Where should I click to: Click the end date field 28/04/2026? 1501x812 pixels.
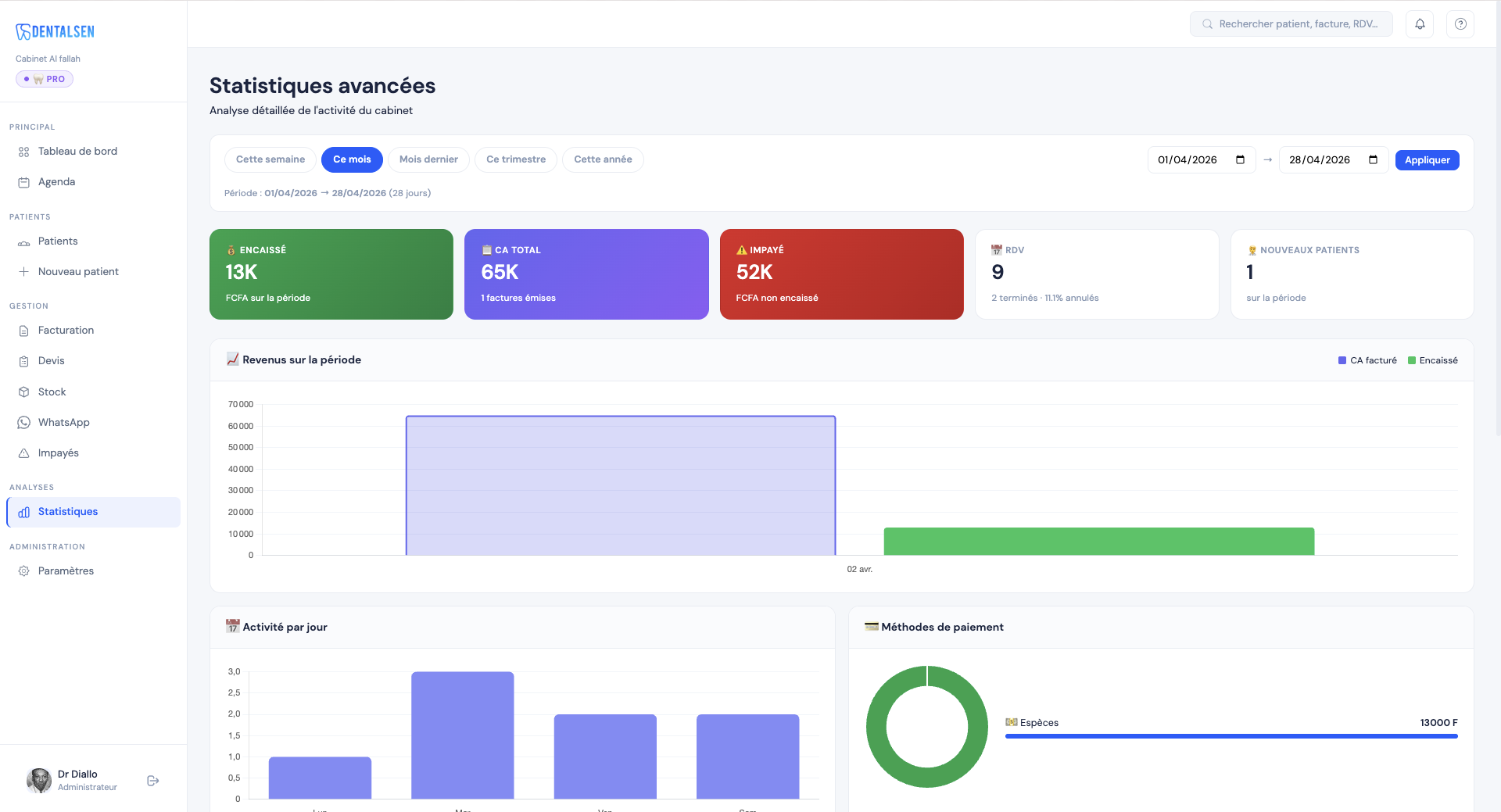[1334, 159]
